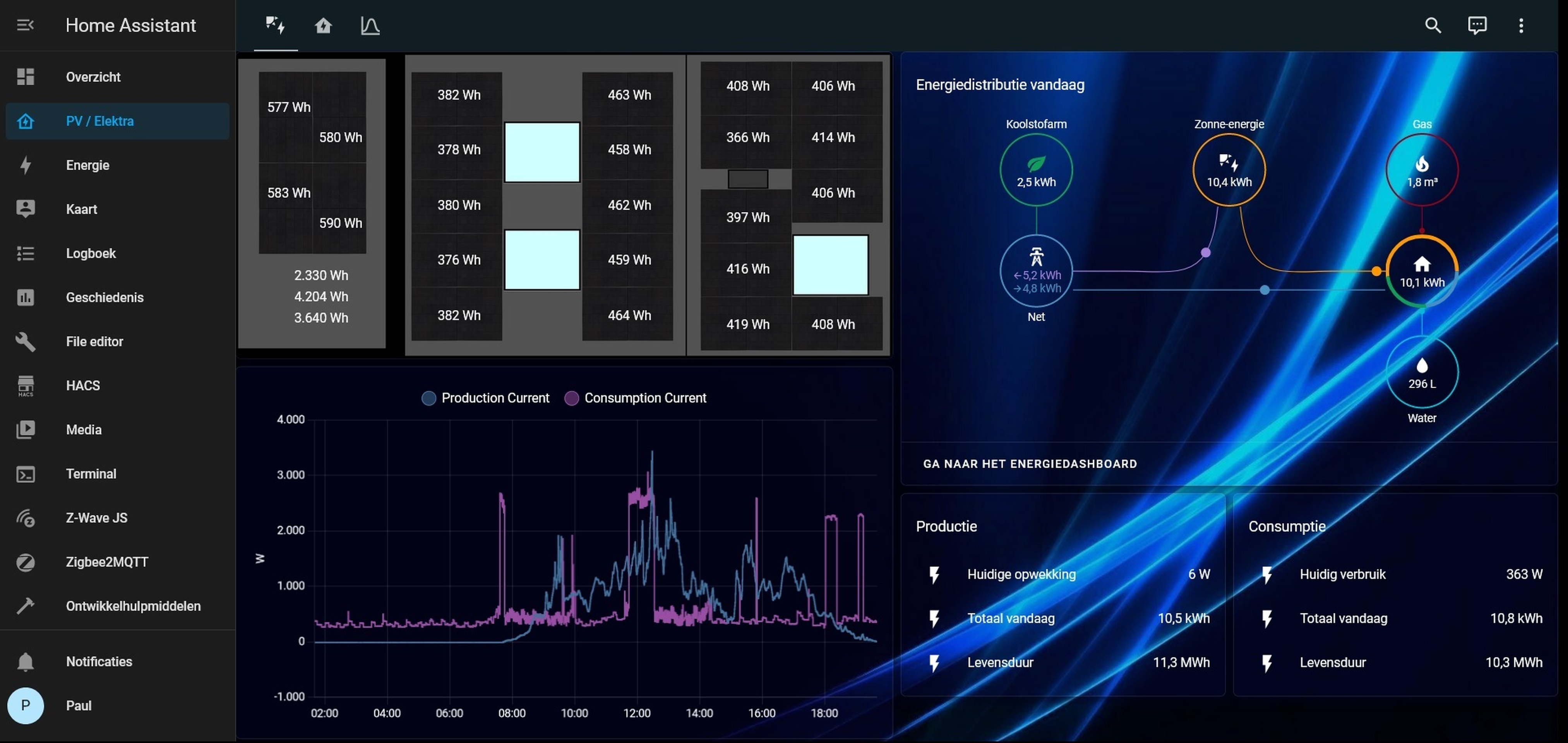Open the three-dot overflow menu
Image resolution: width=1568 pixels, height=743 pixels.
pos(1520,25)
